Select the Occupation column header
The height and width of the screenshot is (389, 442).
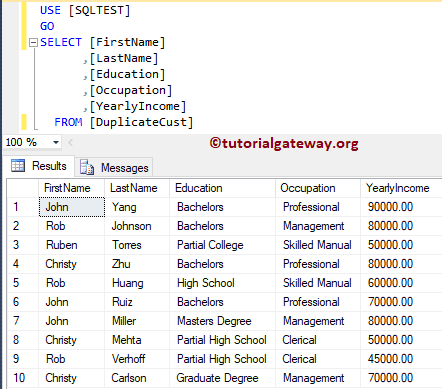tap(318, 188)
